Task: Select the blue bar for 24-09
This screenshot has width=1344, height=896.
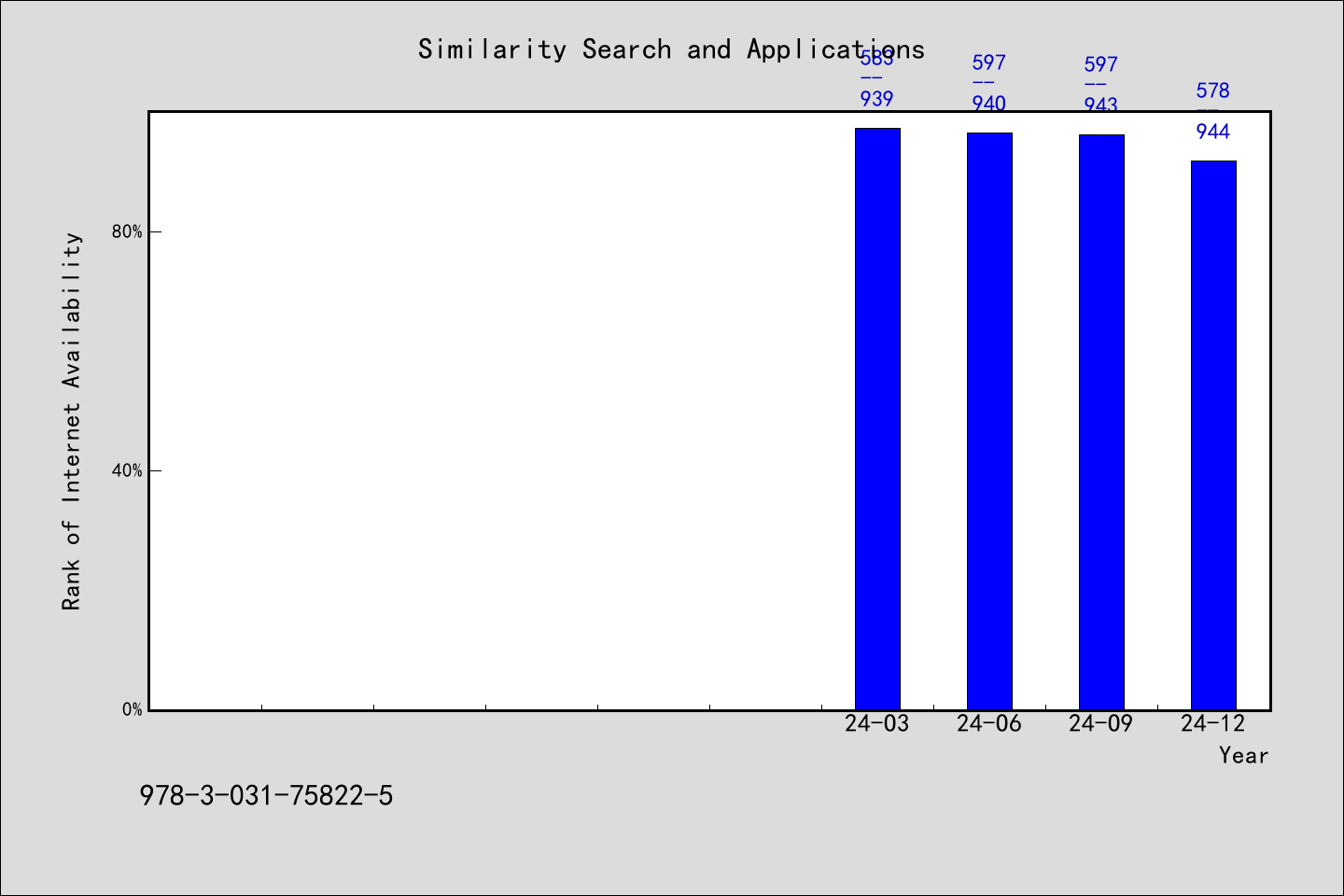Action: [1101, 422]
